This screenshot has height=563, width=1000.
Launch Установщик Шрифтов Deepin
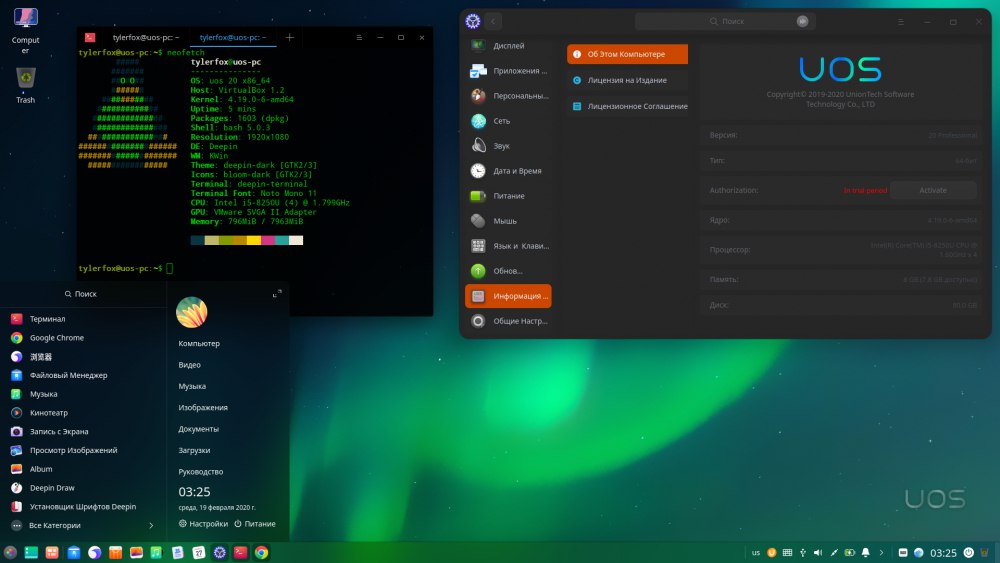83,507
